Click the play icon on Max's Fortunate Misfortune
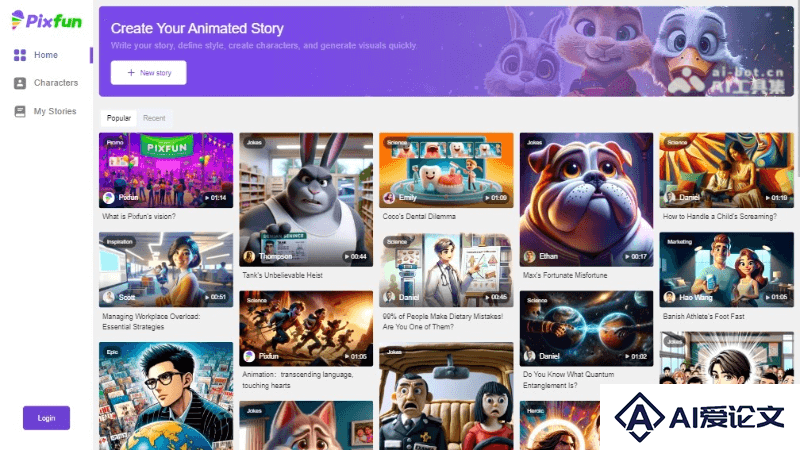Screen dimensions: 800x450 point(627,257)
